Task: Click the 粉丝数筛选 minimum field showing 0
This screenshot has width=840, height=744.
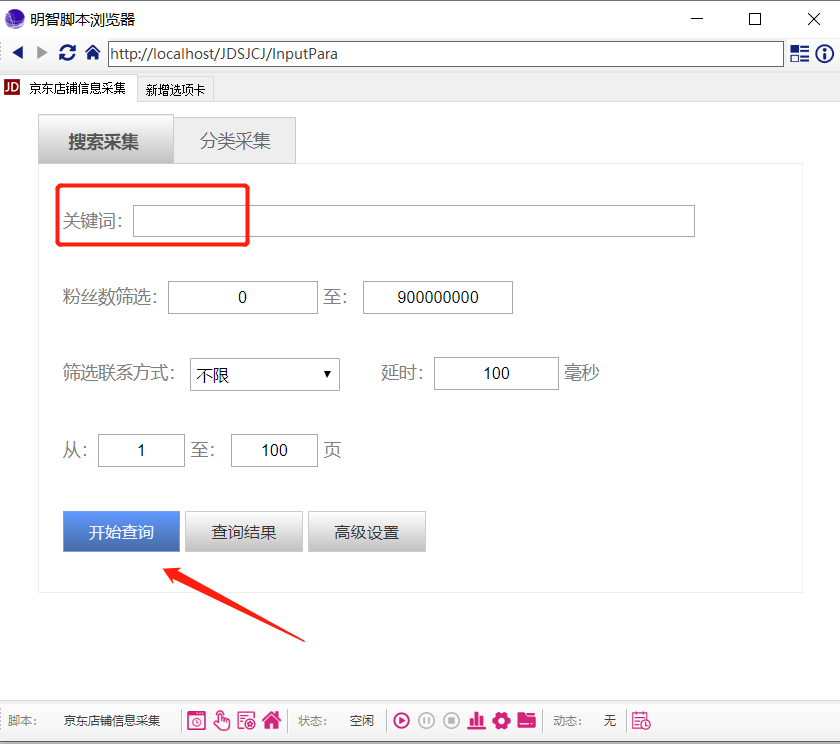Action: point(243,297)
